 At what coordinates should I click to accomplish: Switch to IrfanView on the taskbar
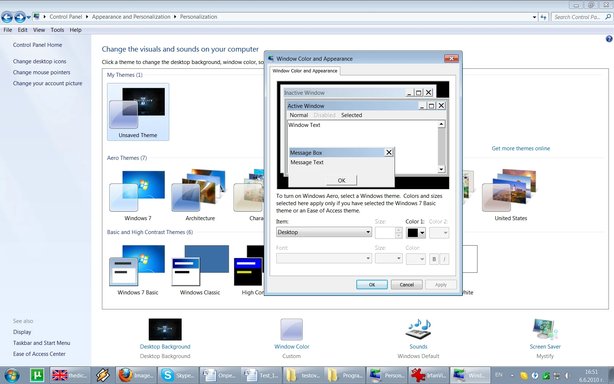pyautogui.click(x=428, y=375)
